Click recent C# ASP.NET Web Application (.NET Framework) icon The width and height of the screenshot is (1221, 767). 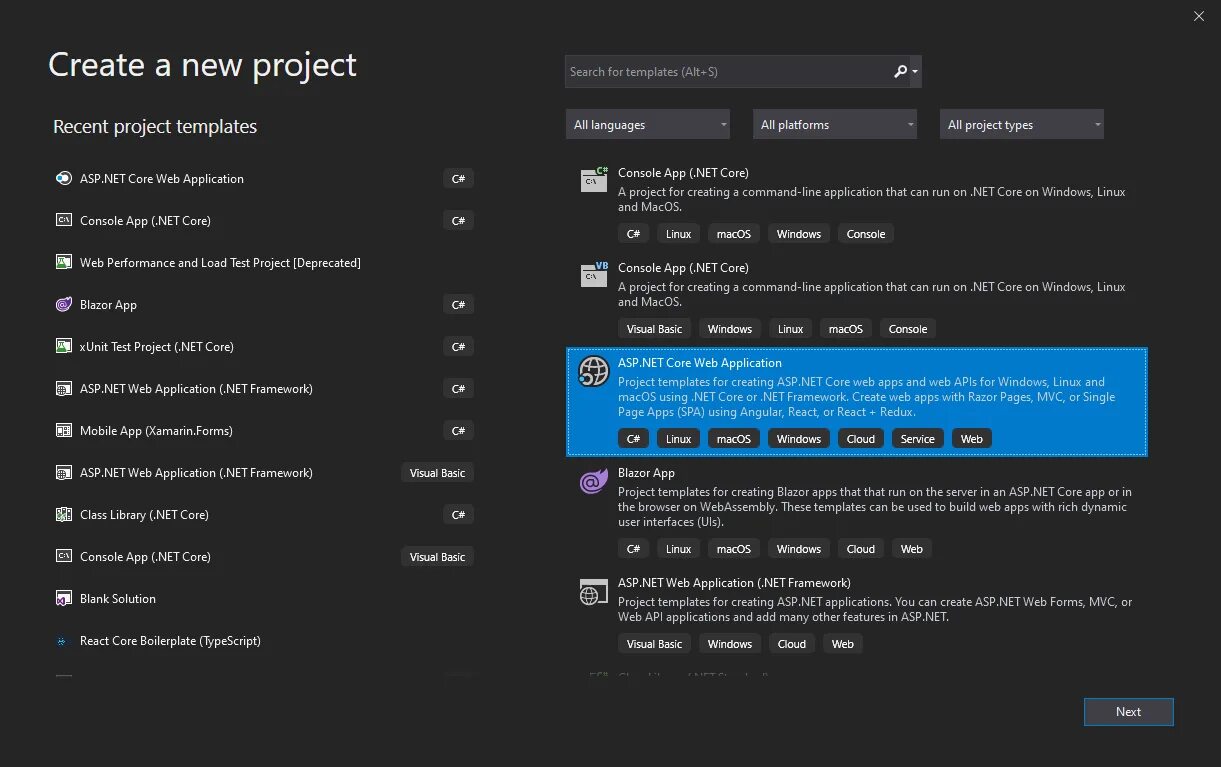click(x=63, y=389)
